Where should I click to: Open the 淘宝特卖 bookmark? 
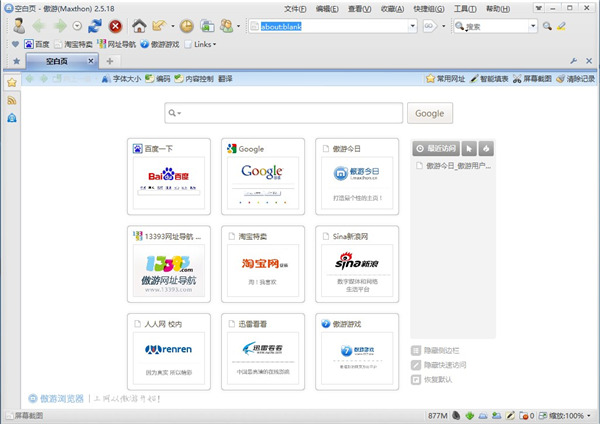73,44
